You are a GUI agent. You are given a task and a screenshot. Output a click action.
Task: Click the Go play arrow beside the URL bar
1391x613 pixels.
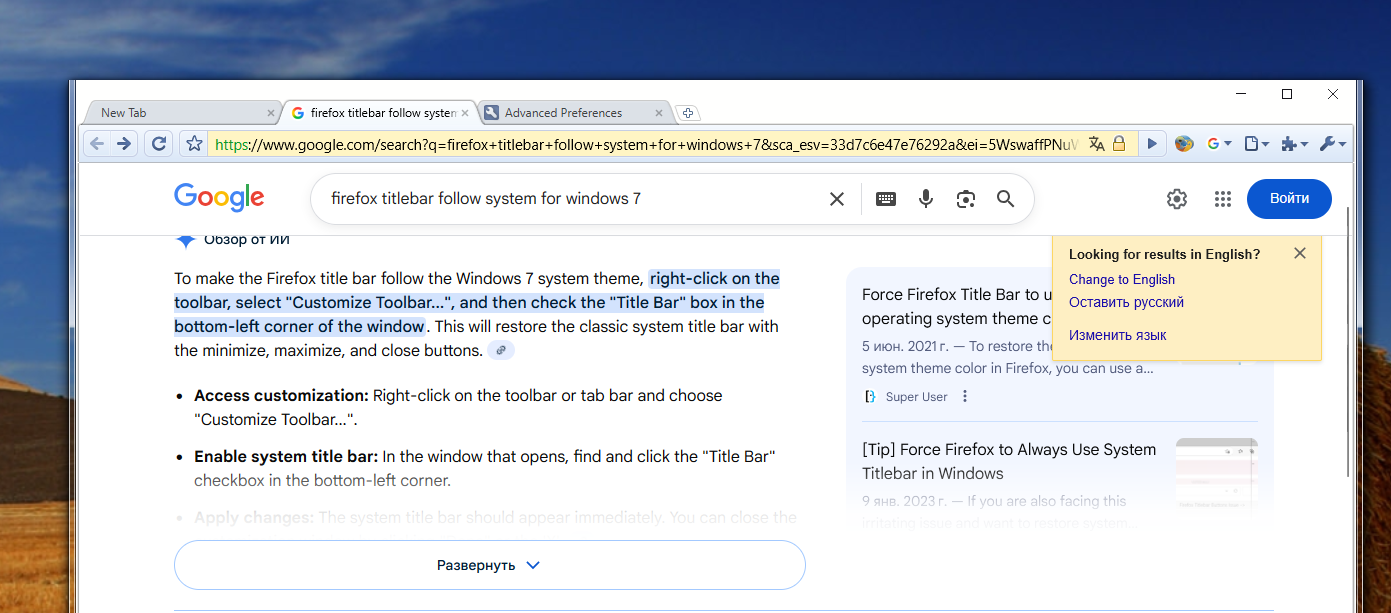1152,144
